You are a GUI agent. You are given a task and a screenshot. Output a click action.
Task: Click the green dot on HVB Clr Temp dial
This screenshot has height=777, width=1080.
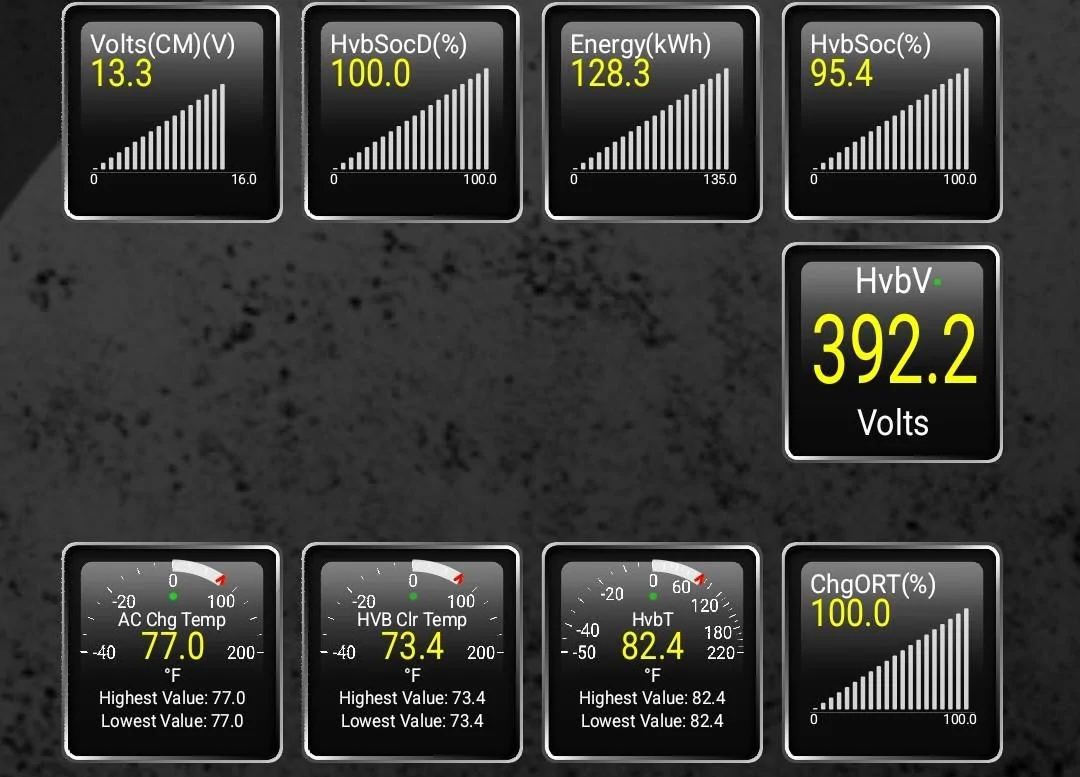click(x=413, y=596)
